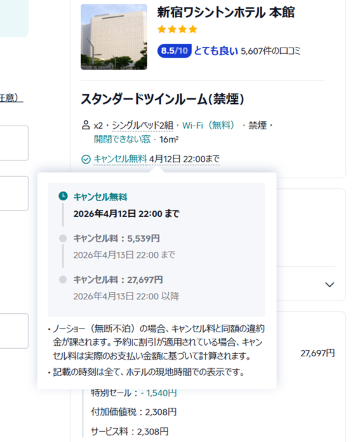Open the Shinjuku Washington Hotel photo thumbnail
Image resolution: width=360 pixels, height=442 pixels.
click(x=114, y=37)
